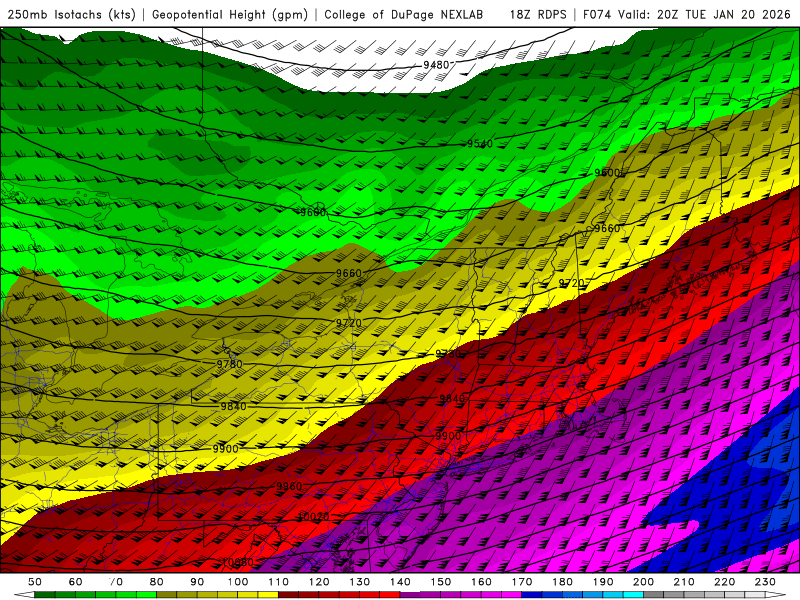Click the 230 value on the color scale
Viewport: 800px width, 600px height.
click(x=765, y=582)
